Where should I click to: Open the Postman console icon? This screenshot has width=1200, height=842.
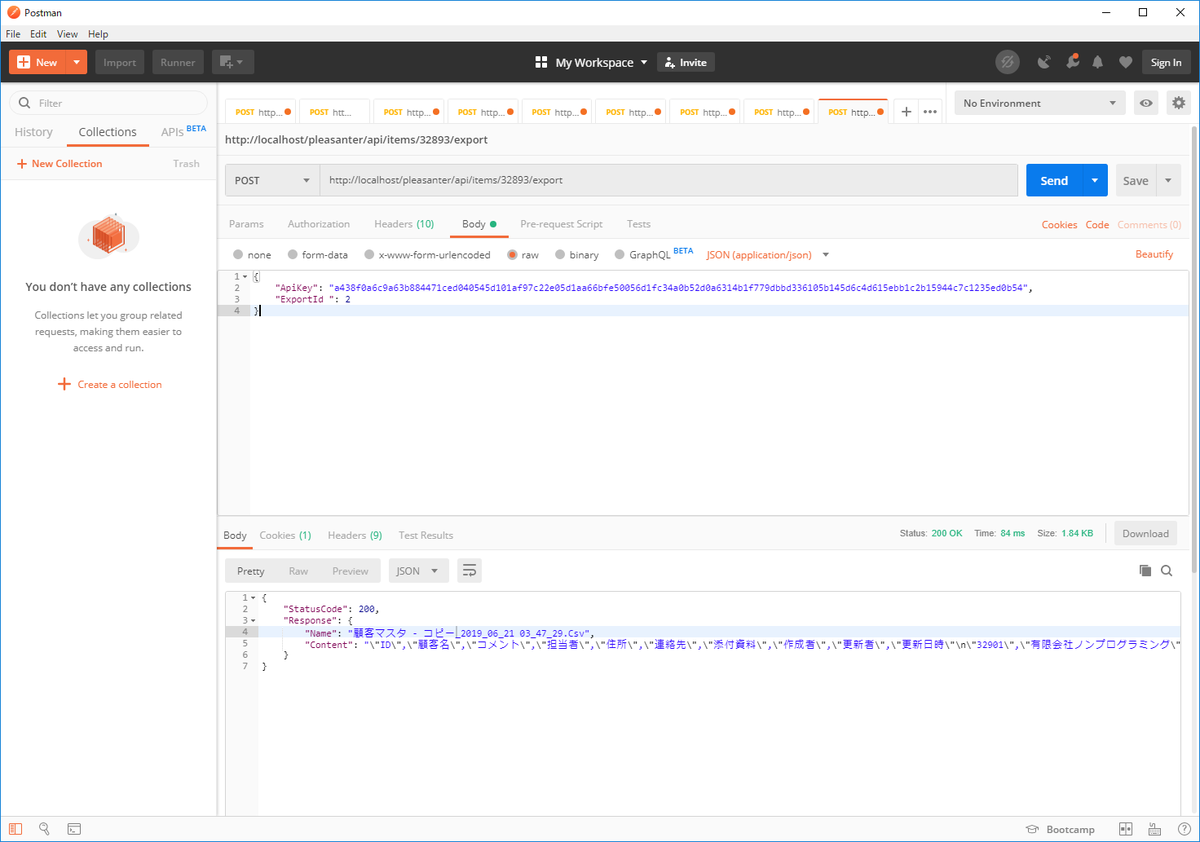(x=74, y=828)
